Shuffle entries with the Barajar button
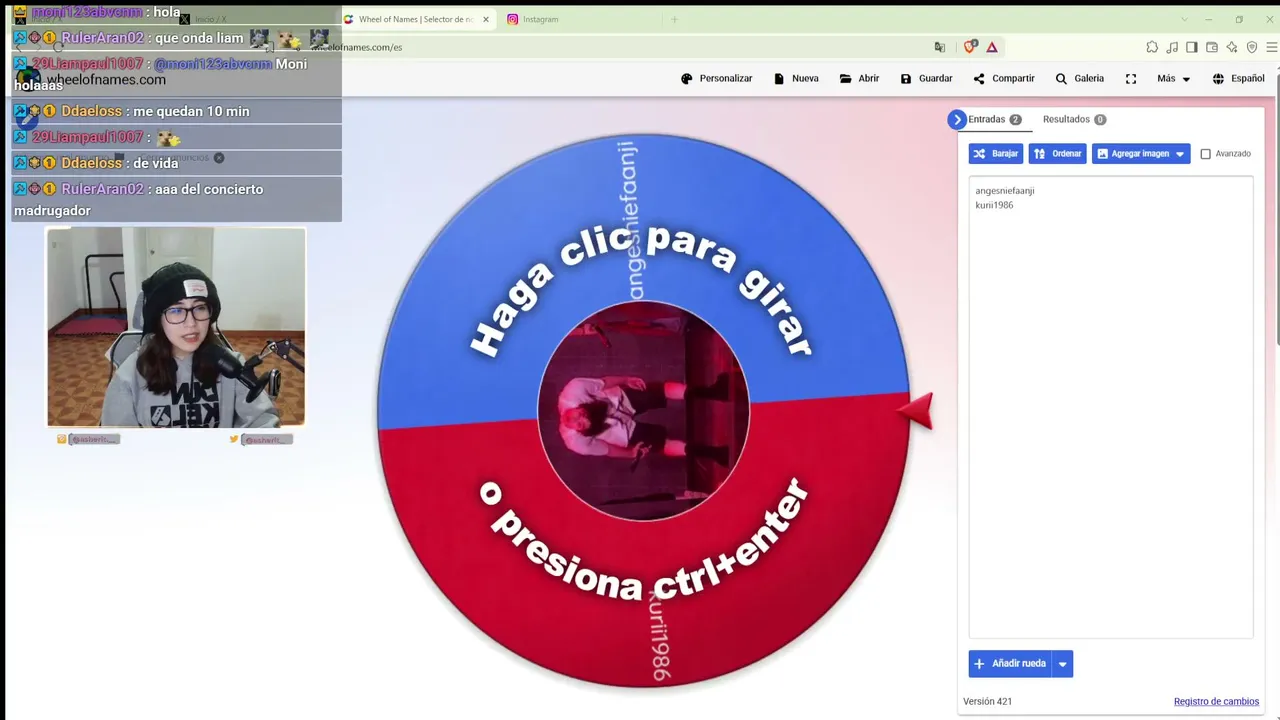Screen dimensions: 1280x720 [x=996, y=154]
